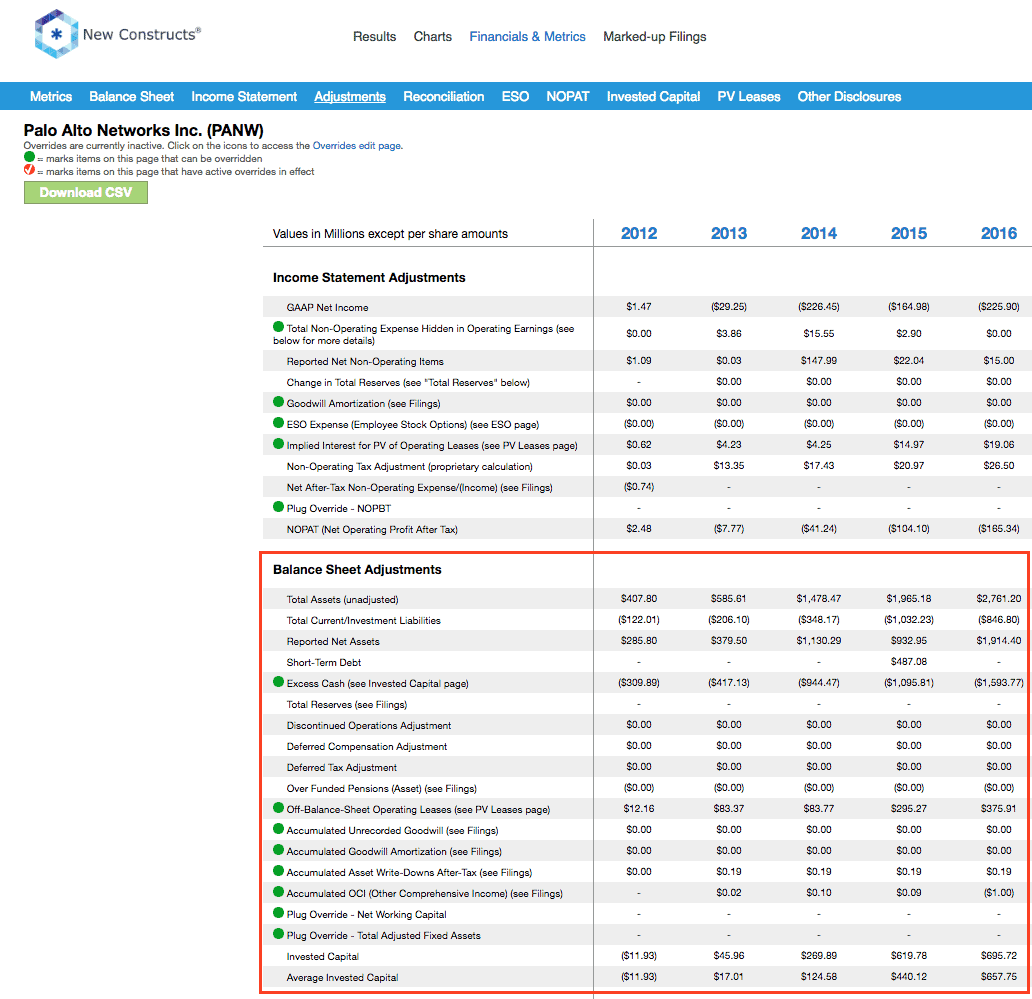Open the Charts section
The image size is (1032, 999).
point(432,37)
